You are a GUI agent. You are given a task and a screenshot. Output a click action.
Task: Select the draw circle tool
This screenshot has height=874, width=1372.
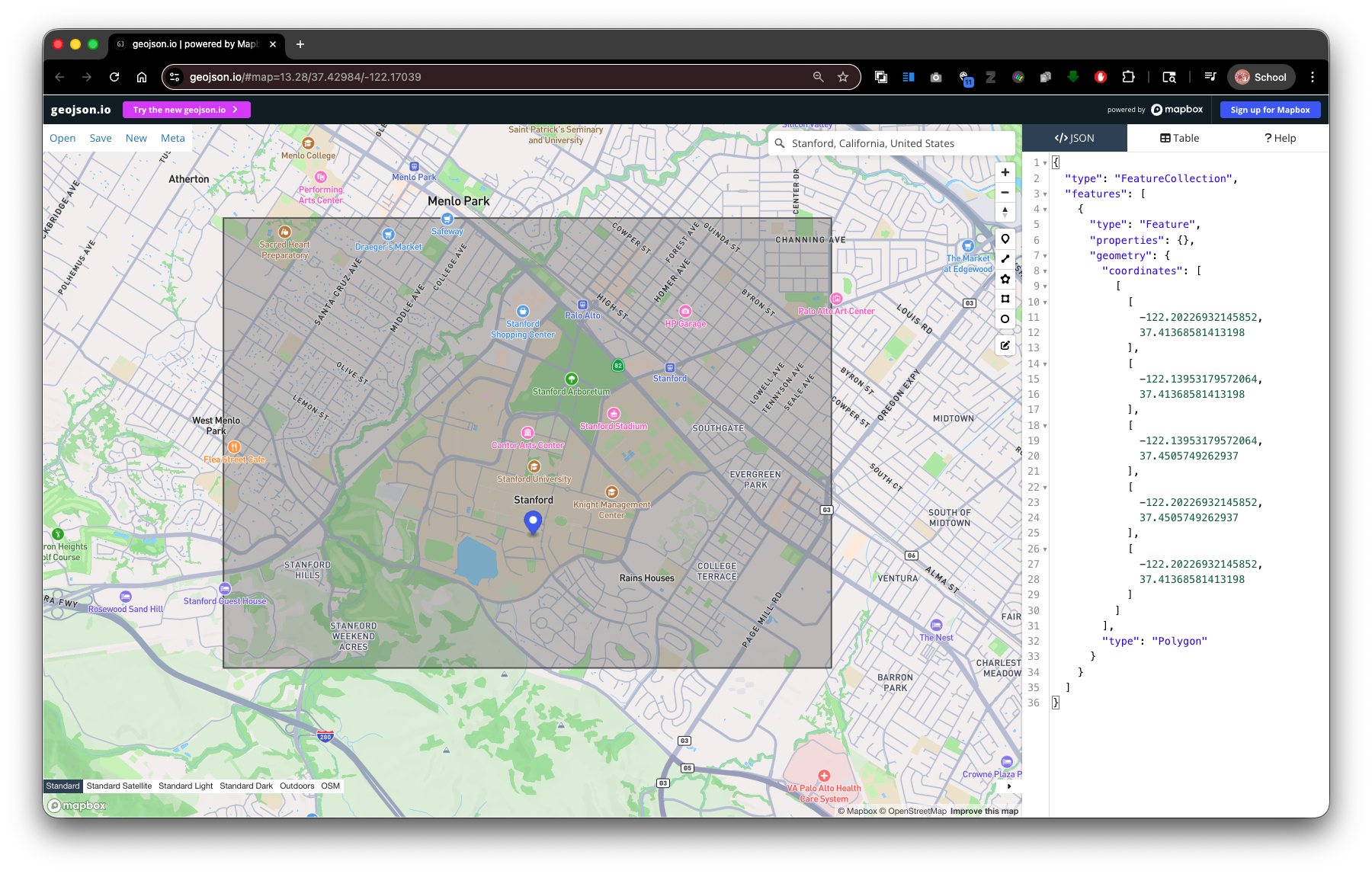[1005, 319]
